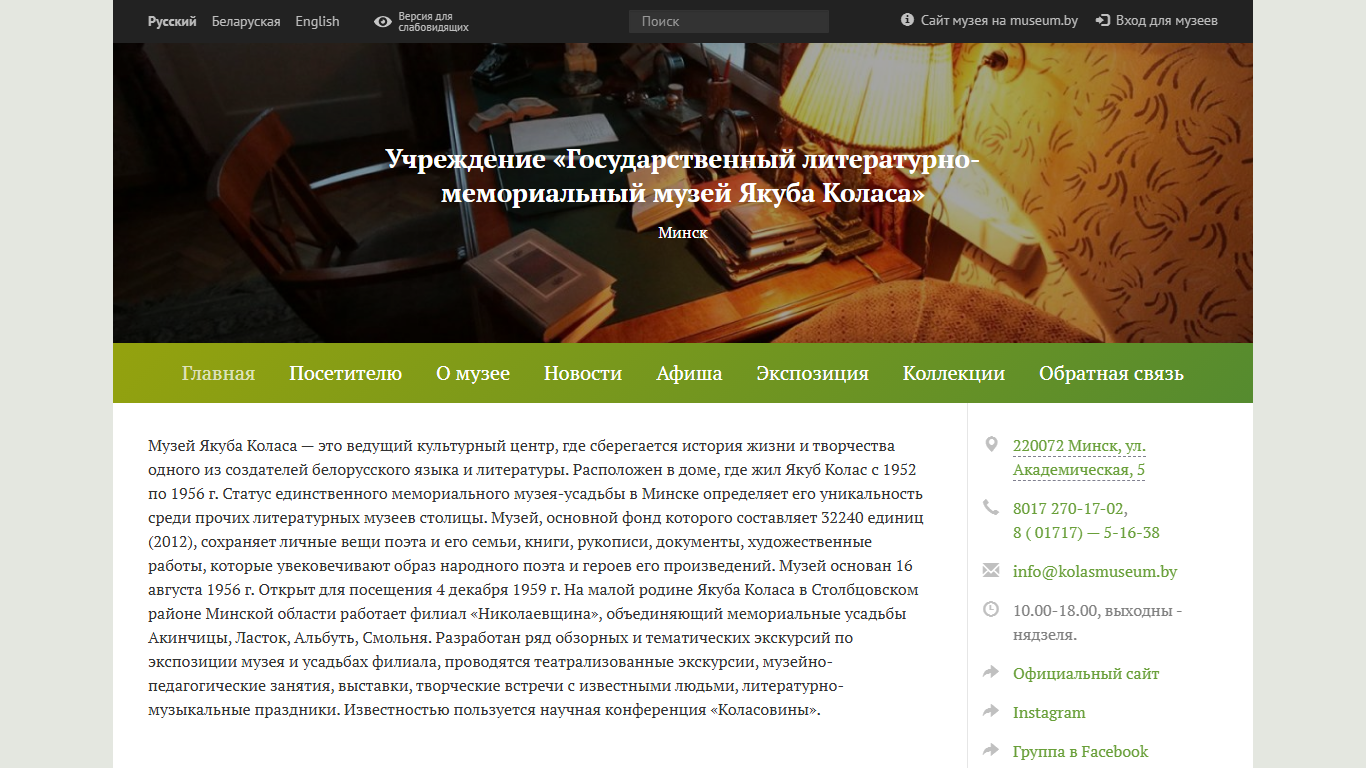Open Версия для слабовидящих

pyautogui.click(x=433, y=22)
